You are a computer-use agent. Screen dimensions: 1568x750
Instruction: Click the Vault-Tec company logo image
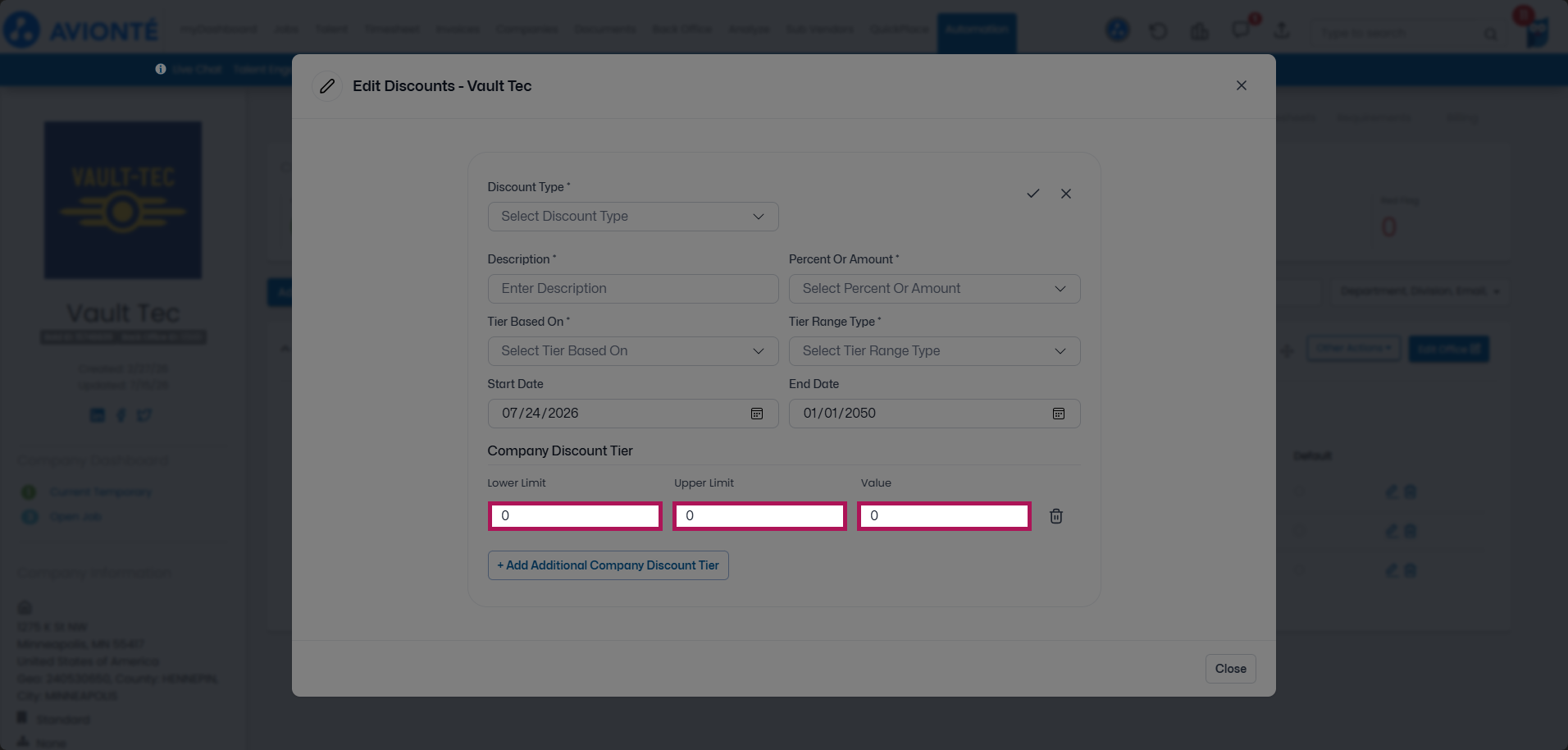[123, 200]
